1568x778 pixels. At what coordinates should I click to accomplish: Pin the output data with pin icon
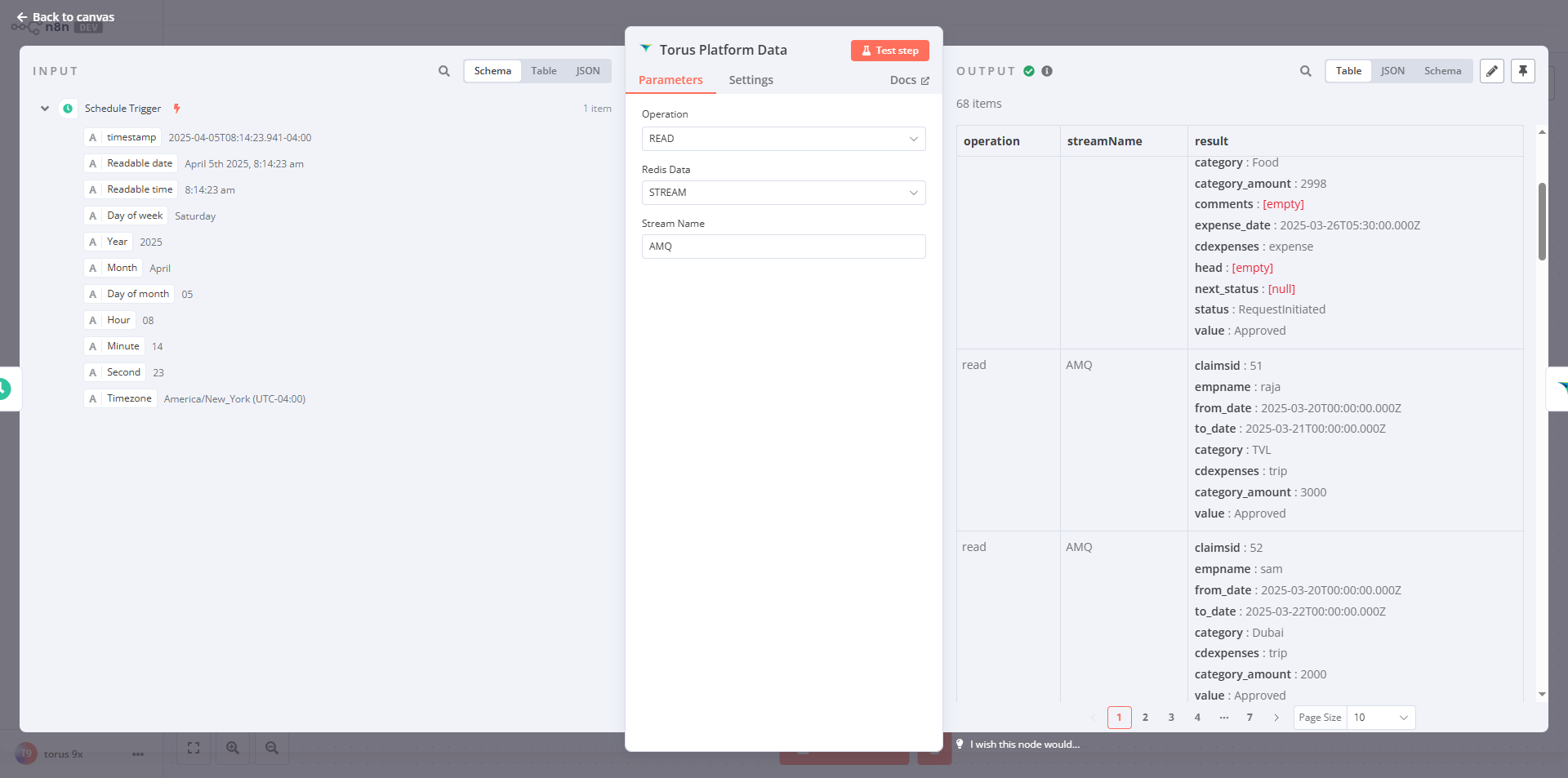tap(1522, 71)
